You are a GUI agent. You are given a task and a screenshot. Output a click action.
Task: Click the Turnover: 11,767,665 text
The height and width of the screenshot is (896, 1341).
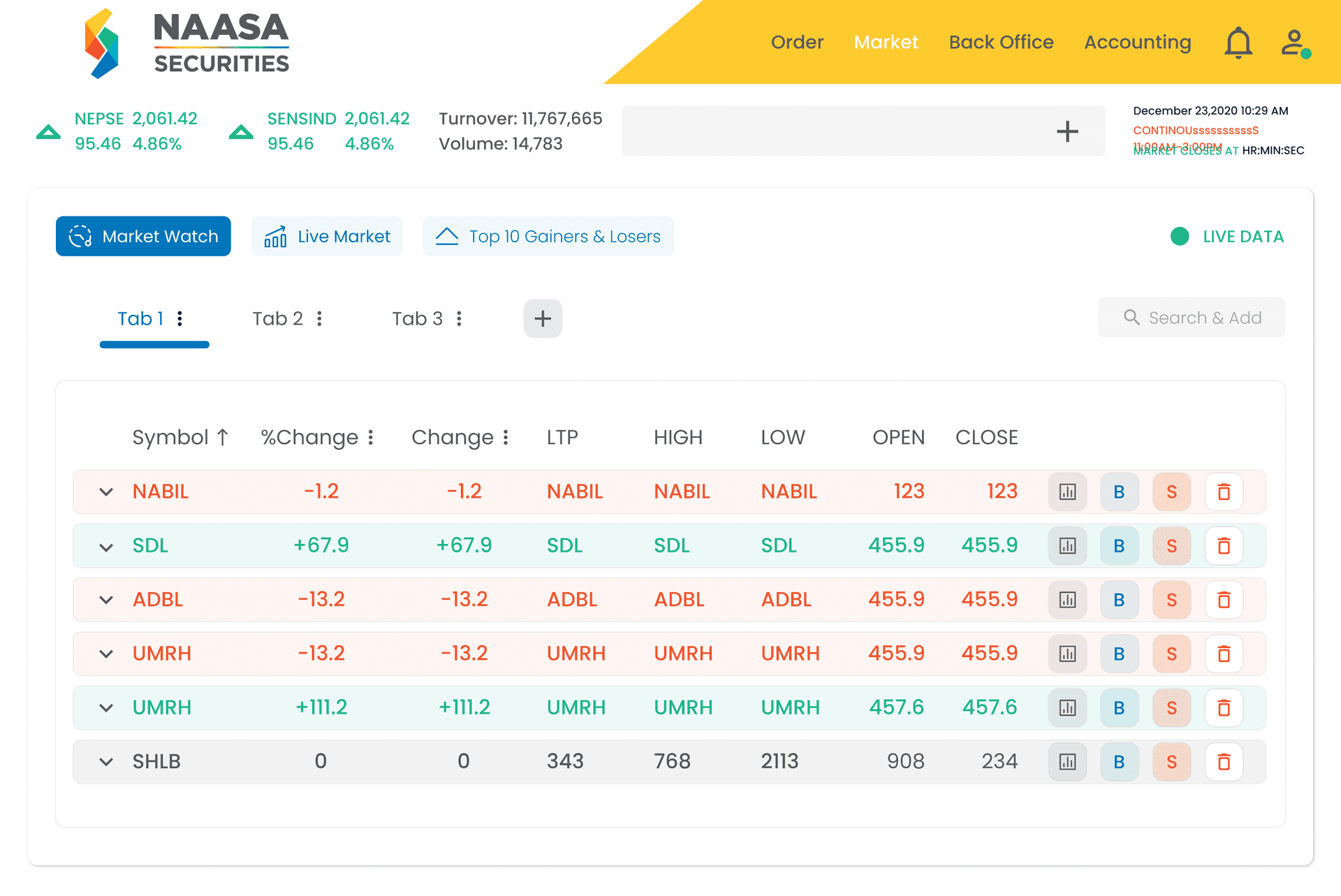point(520,119)
